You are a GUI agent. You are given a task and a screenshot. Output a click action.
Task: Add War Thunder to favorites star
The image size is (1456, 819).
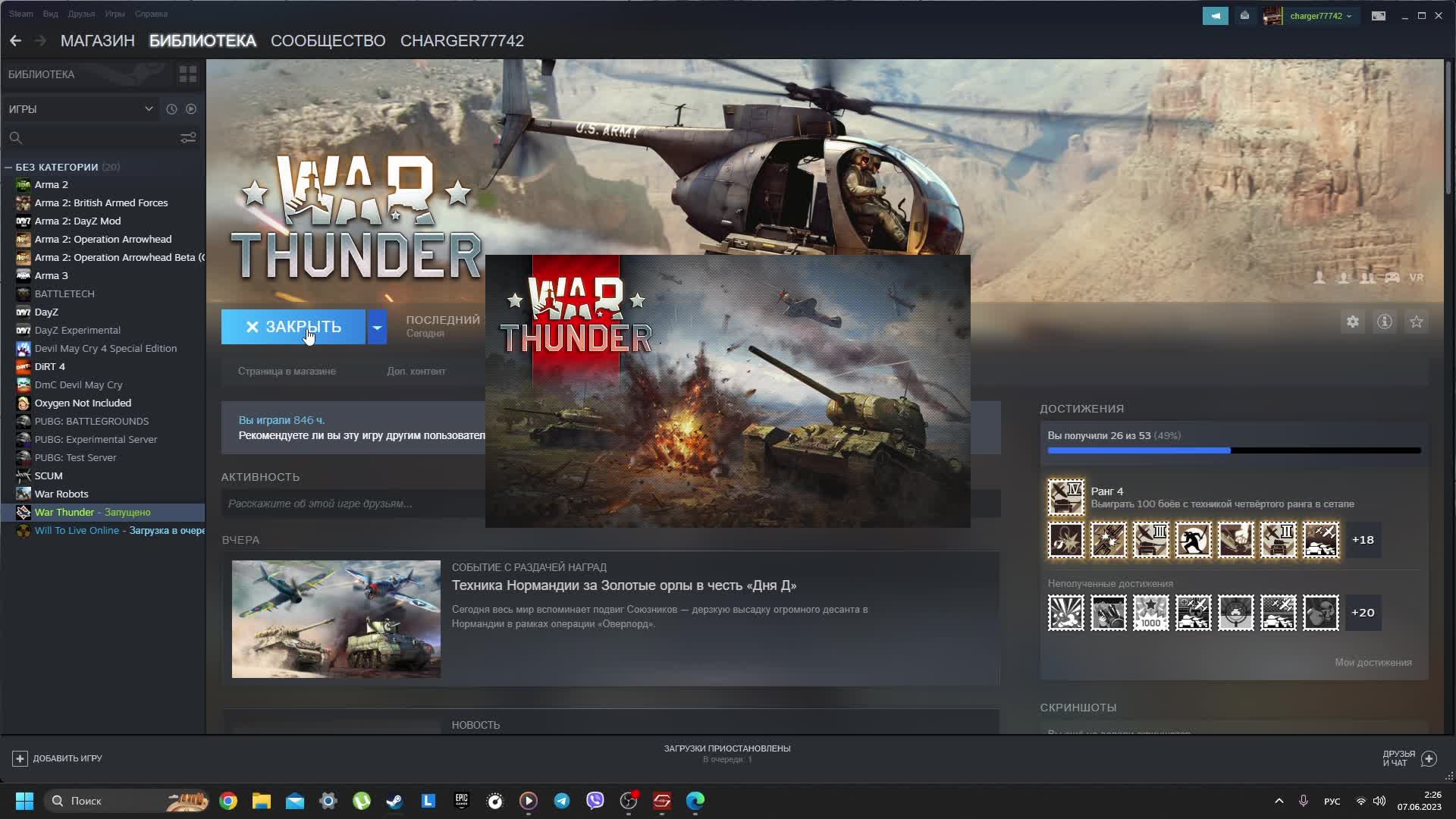(1416, 322)
